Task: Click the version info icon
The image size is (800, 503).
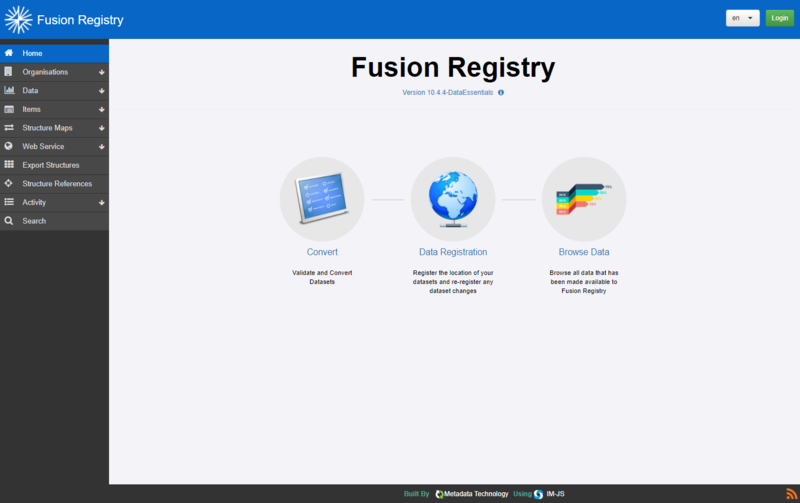Action: (501, 92)
